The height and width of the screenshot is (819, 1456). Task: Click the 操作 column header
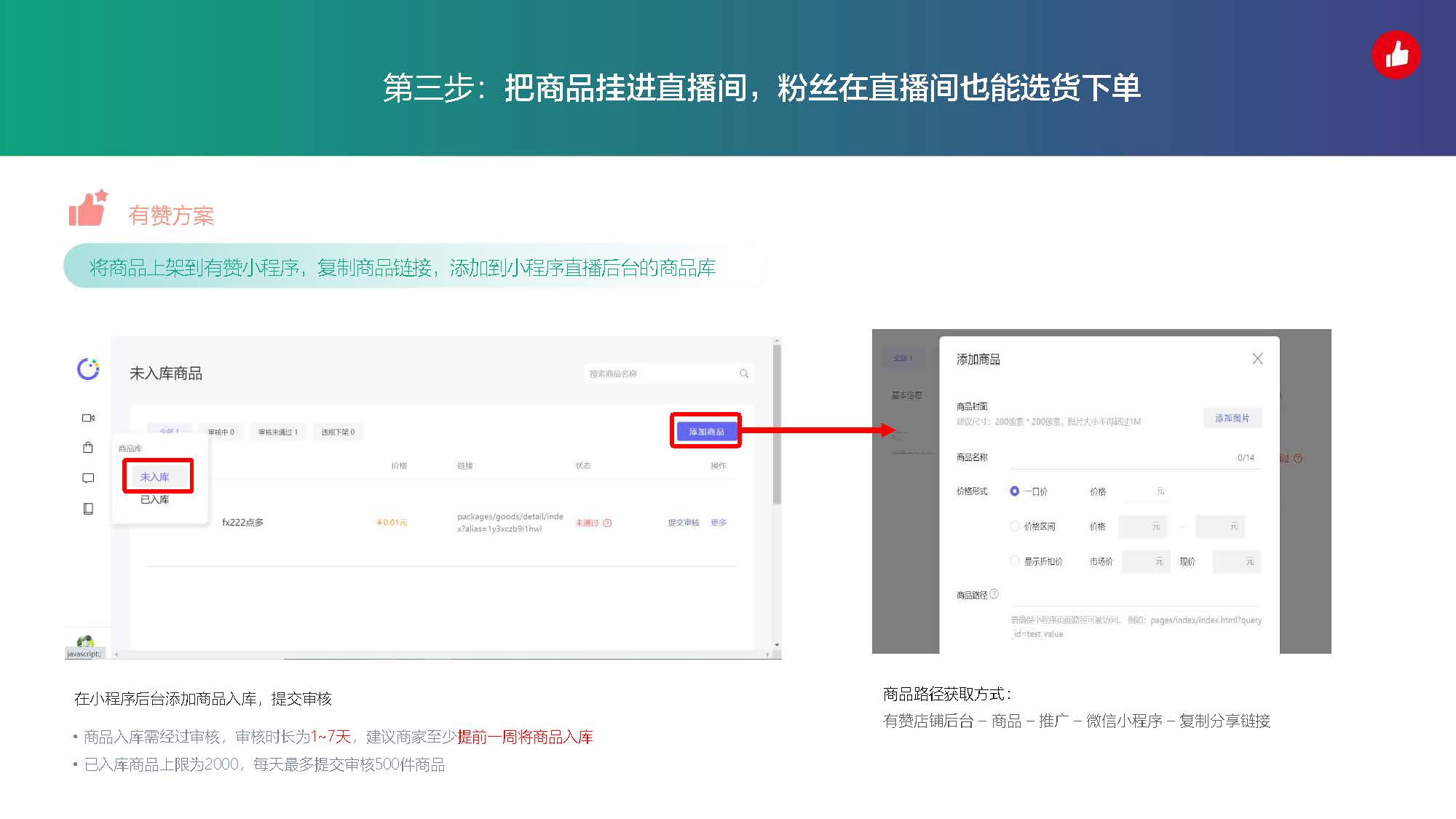[719, 466]
